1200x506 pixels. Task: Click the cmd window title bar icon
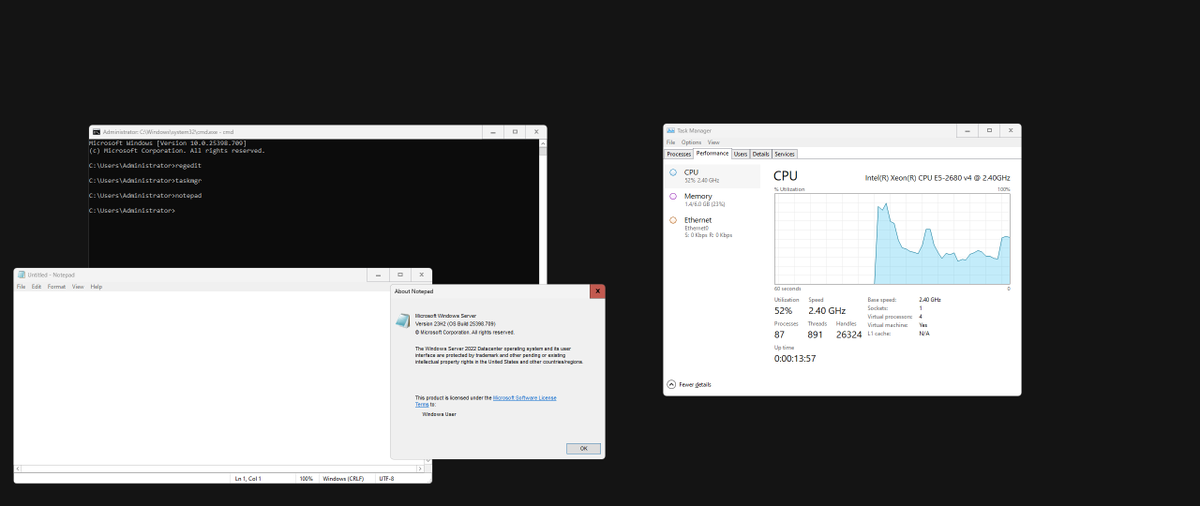[x=96, y=131]
